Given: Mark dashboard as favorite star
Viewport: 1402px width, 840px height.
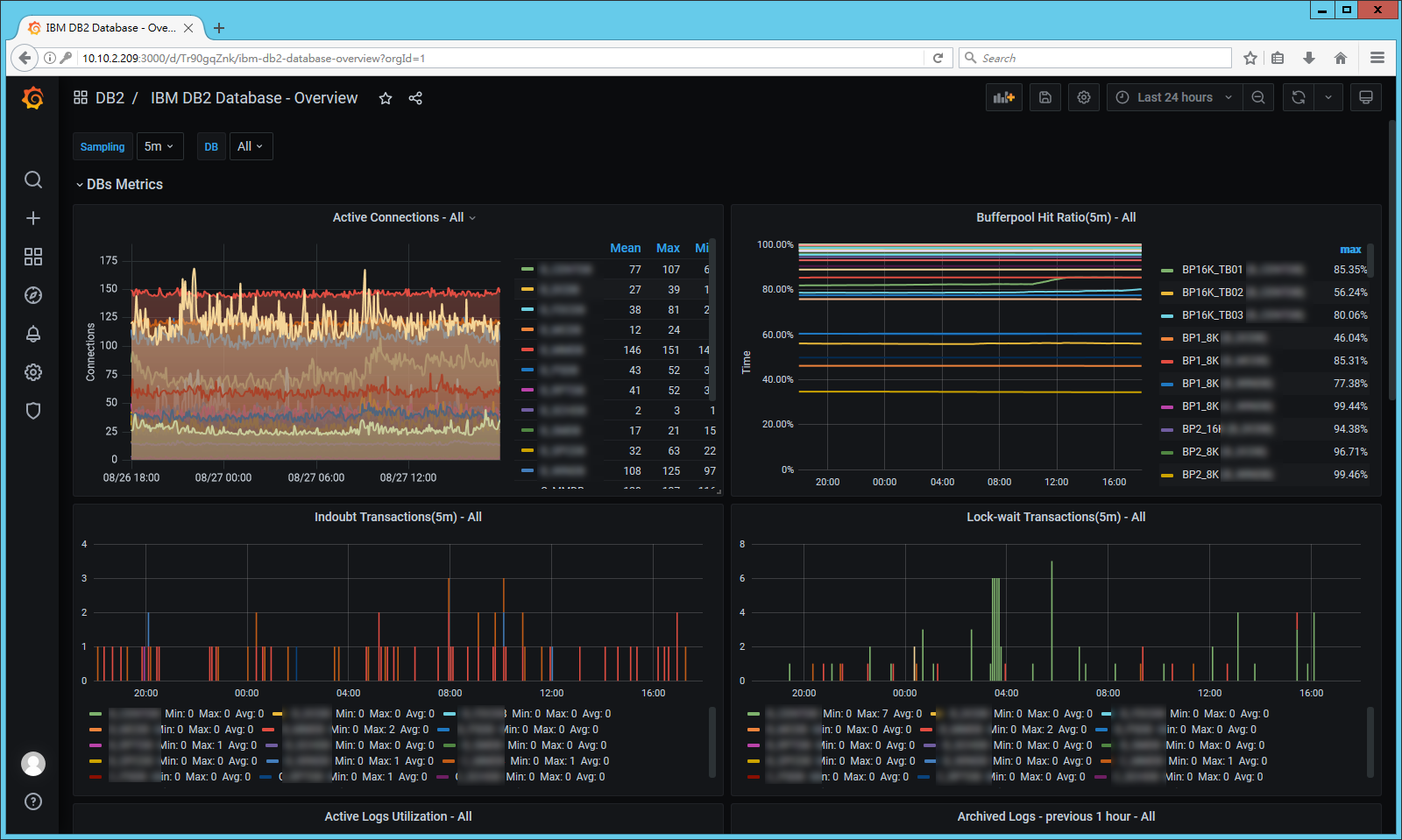Looking at the screenshot, I should (x=386, y=98).
